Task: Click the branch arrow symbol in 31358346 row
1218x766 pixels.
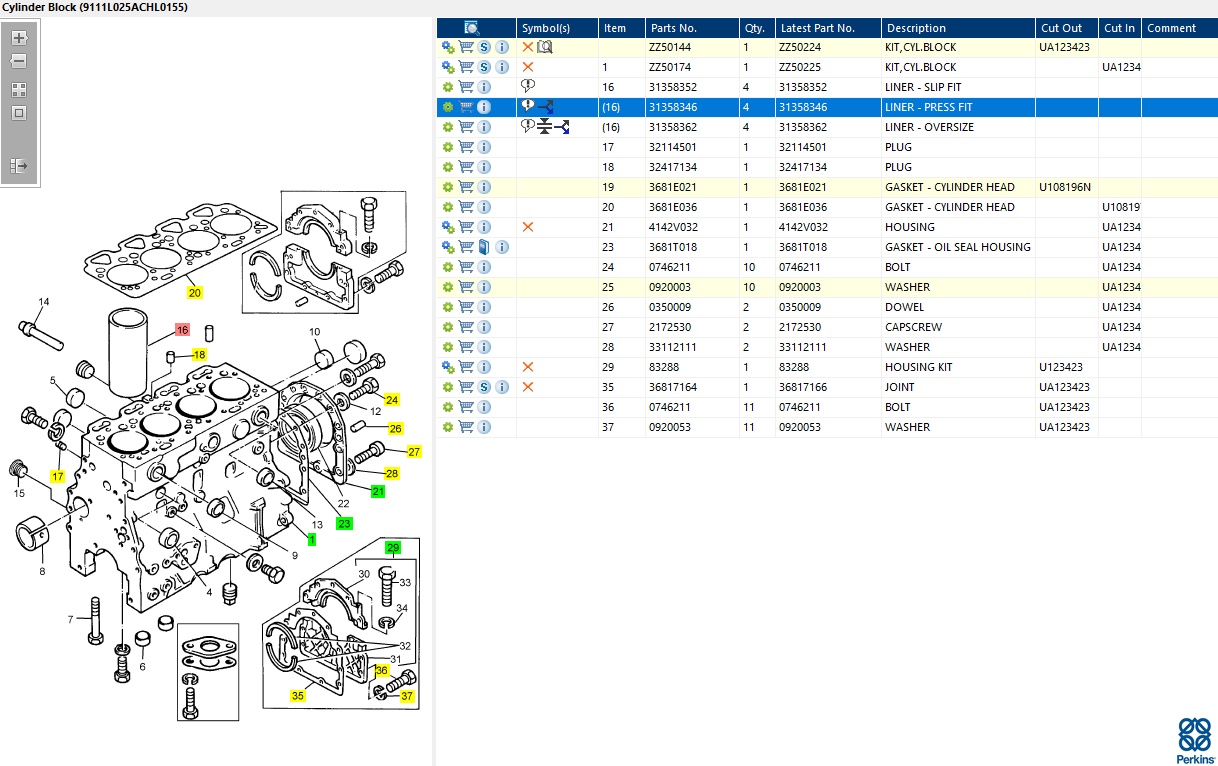Action: [546, 107]
